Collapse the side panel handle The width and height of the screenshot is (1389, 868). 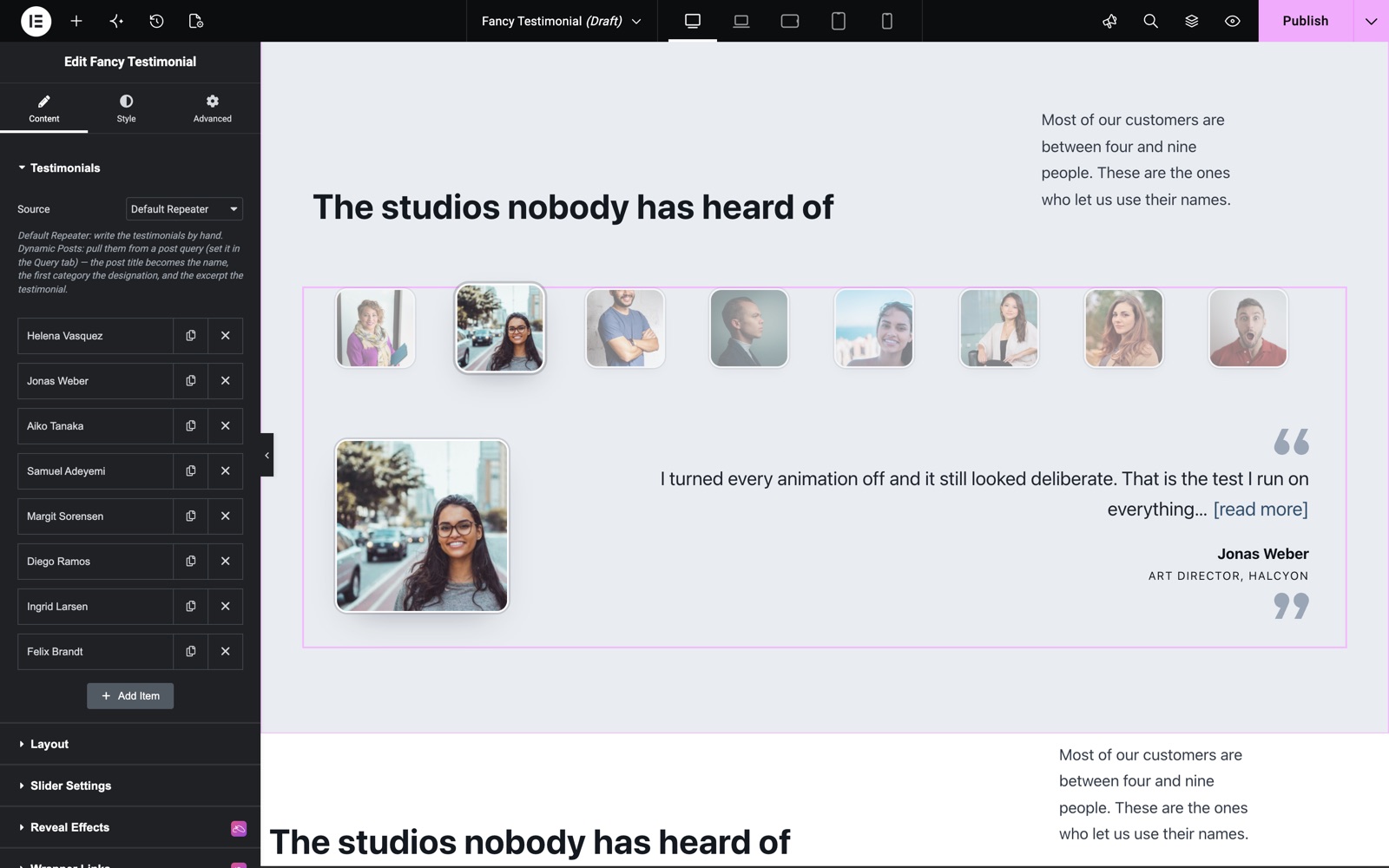point(267,455)
